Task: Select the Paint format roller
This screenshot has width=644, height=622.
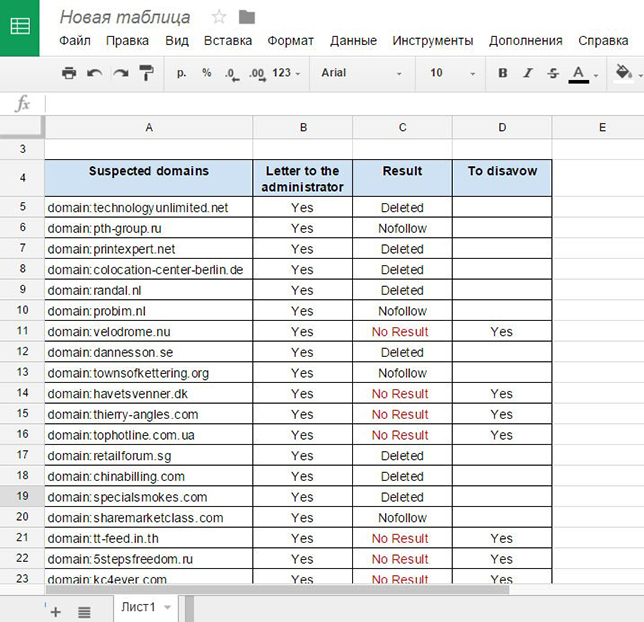Action: coord(147,73)
